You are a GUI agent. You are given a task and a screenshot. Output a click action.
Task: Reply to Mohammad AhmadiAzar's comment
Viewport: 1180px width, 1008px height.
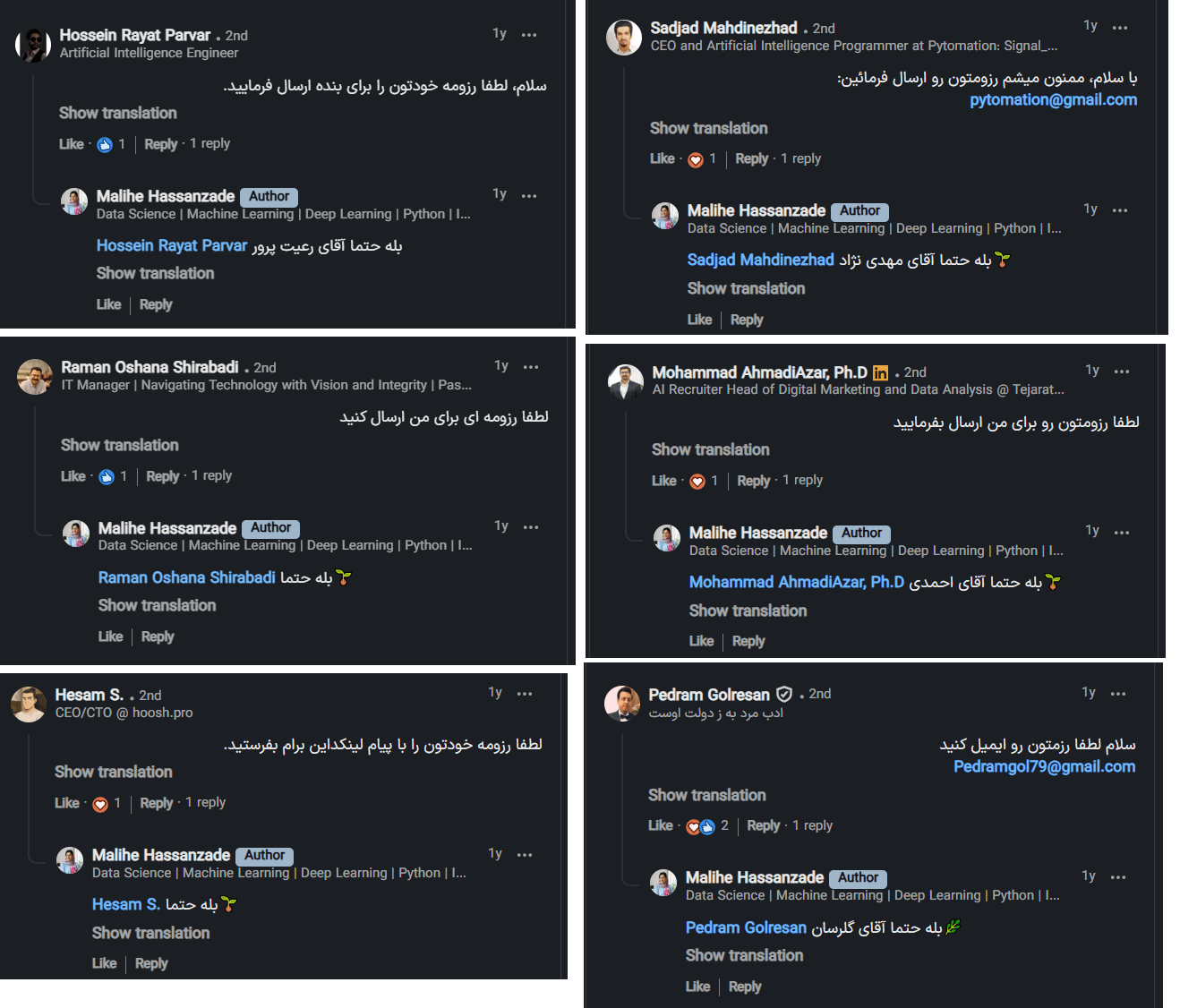click(x=753, y=481)
